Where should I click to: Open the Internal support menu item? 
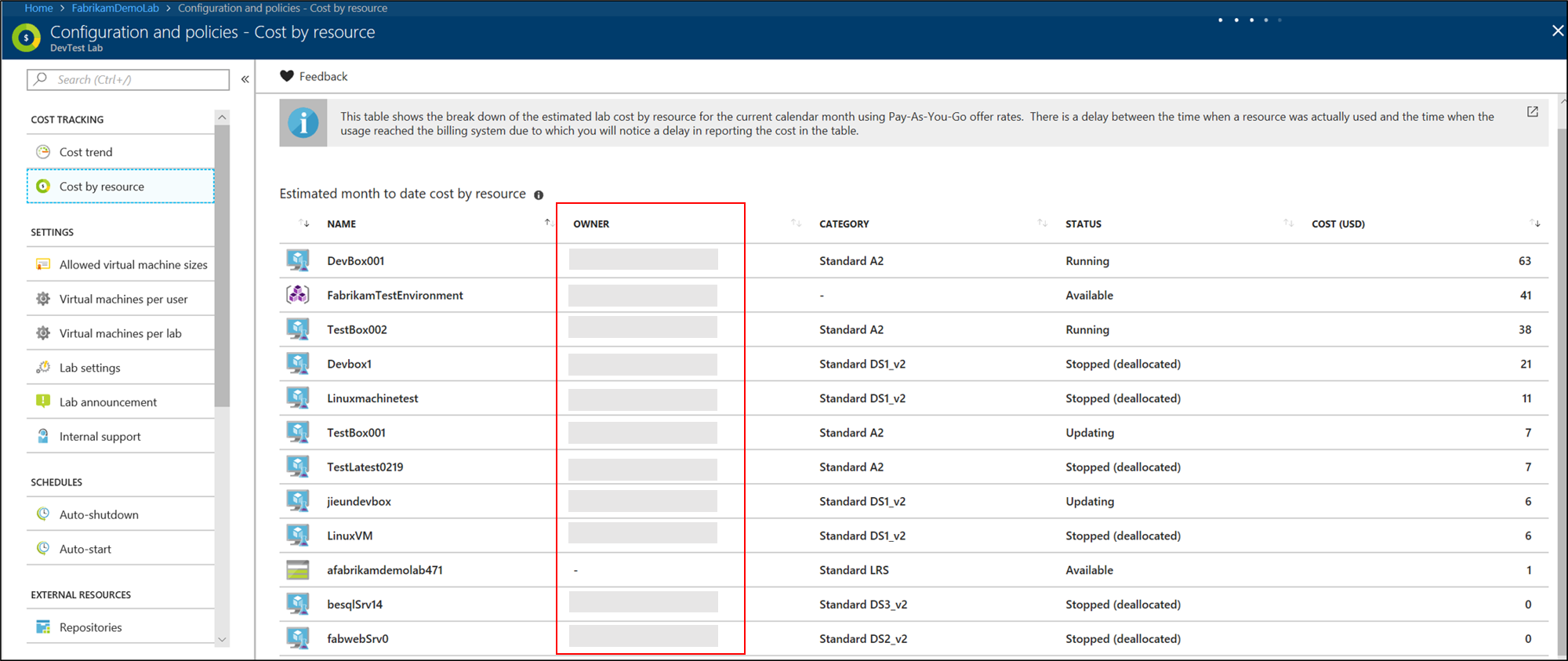[121, 437]
